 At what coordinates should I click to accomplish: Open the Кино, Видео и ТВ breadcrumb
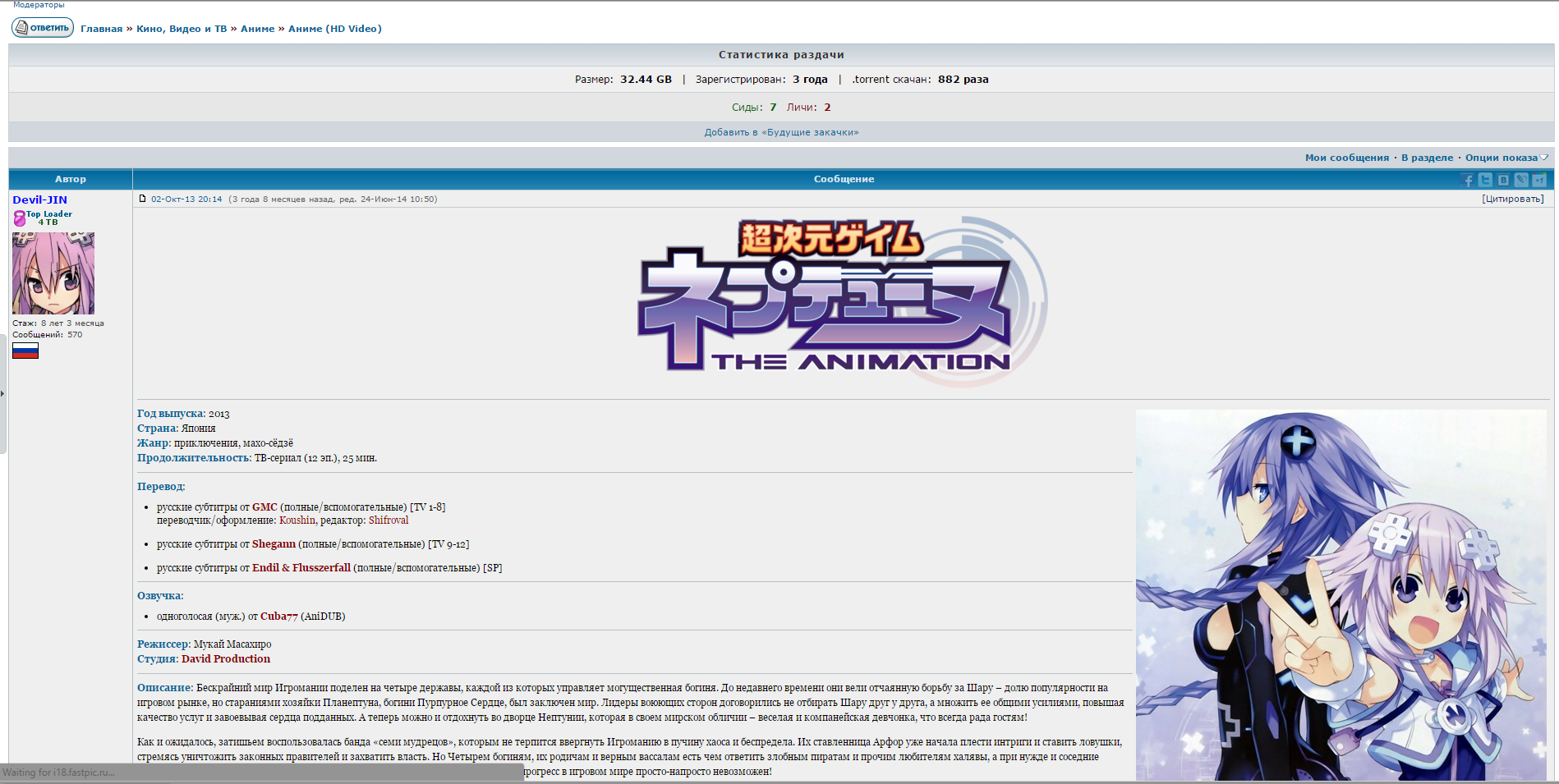coord(182,29)
